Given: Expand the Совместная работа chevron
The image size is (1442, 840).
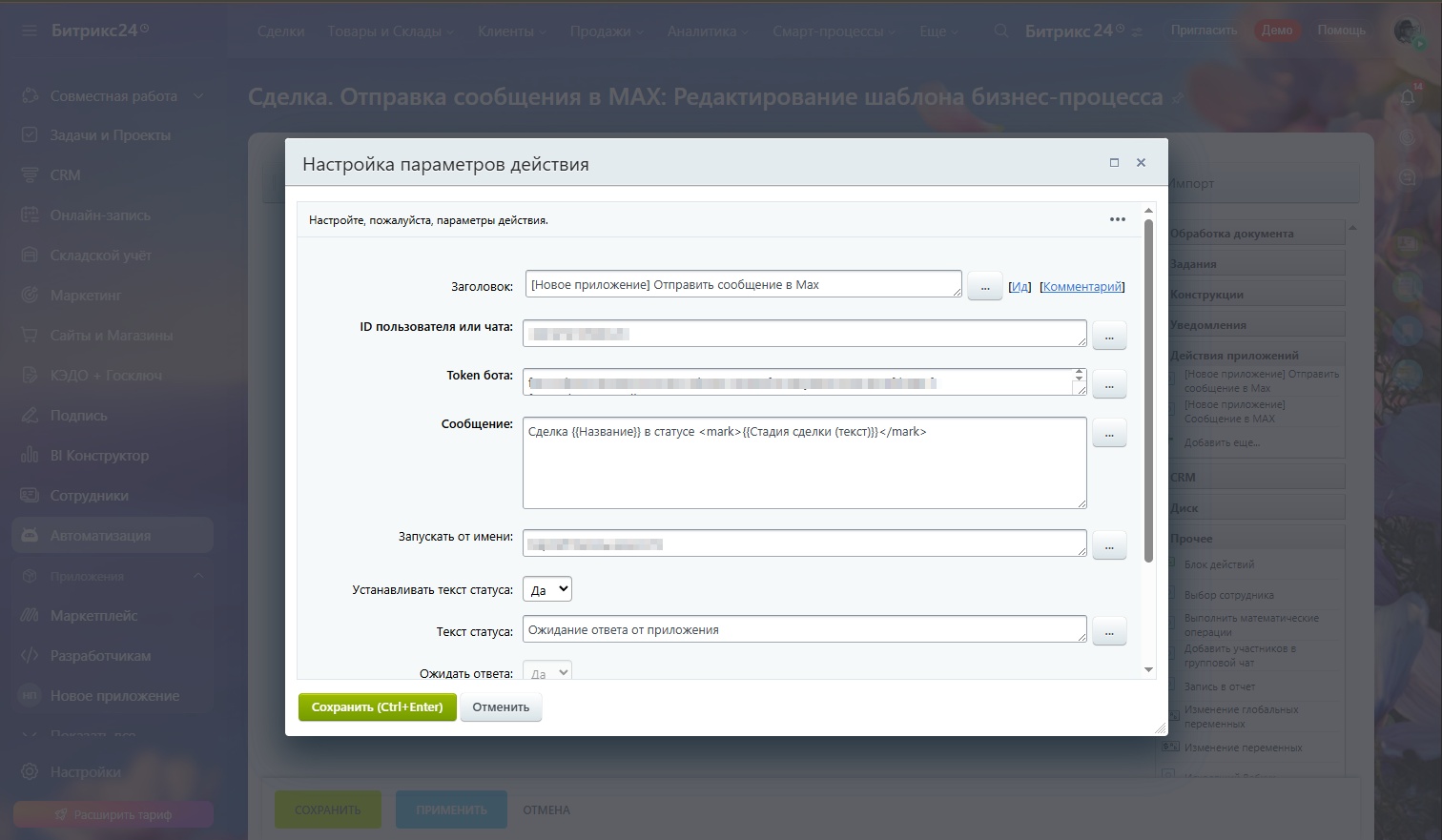Looking at the screenshot, I should (198, 95).
